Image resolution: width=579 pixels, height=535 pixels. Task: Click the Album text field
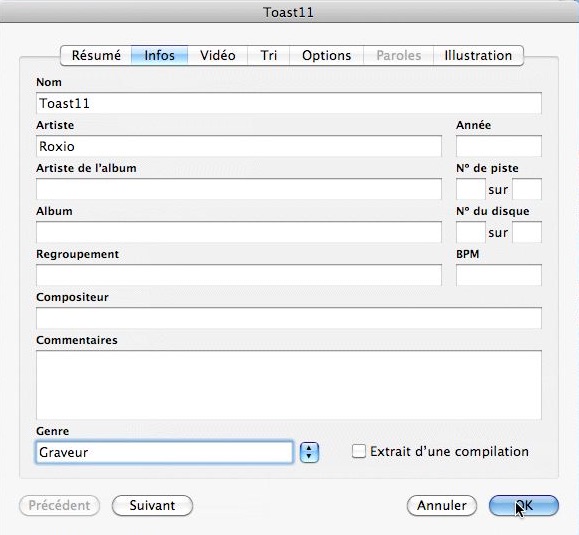pyautogui.click(x=239, y=232)
